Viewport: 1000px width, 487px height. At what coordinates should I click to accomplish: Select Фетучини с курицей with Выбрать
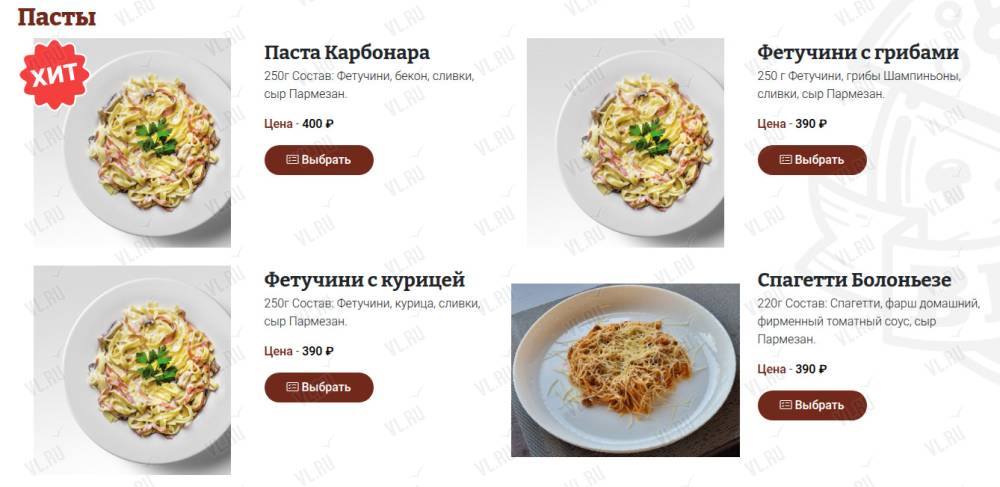(x=319, y=387)
